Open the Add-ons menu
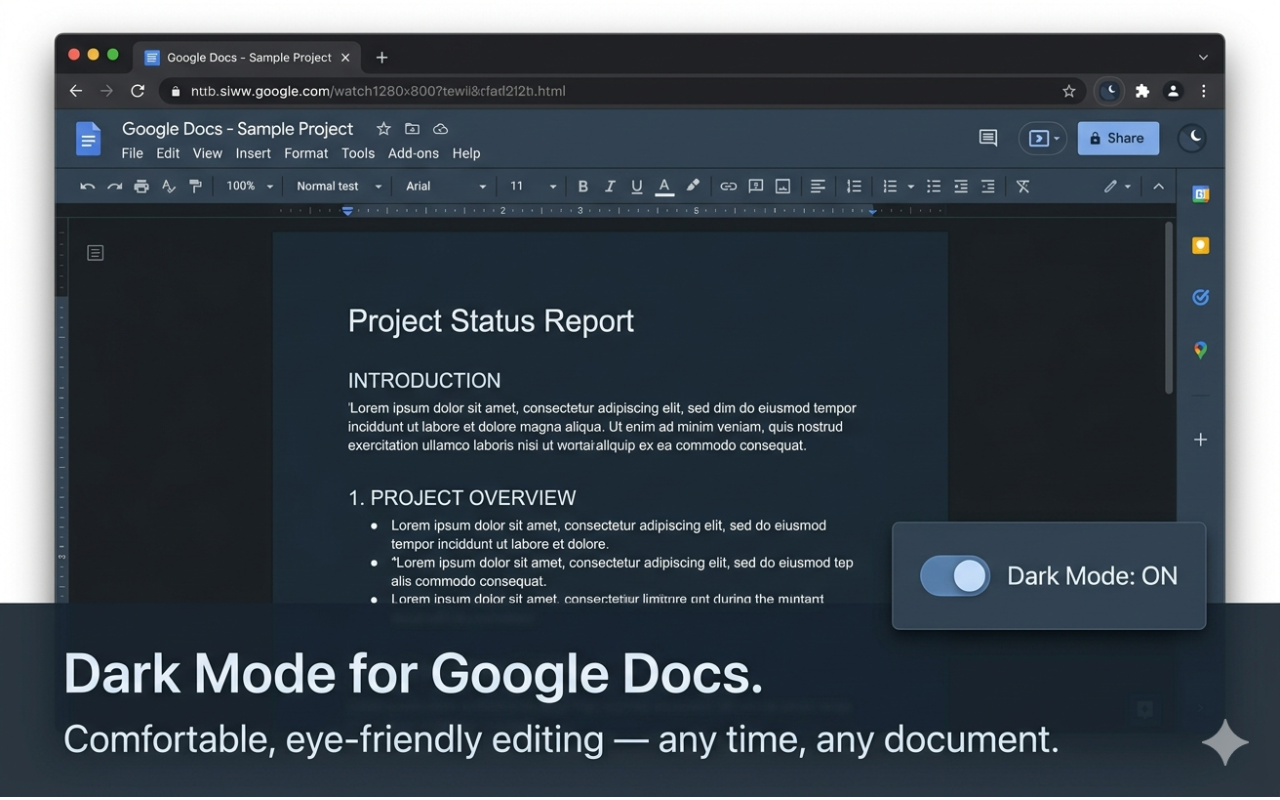The width and height of the screenshot is (1280, 800). click(413, 153)
